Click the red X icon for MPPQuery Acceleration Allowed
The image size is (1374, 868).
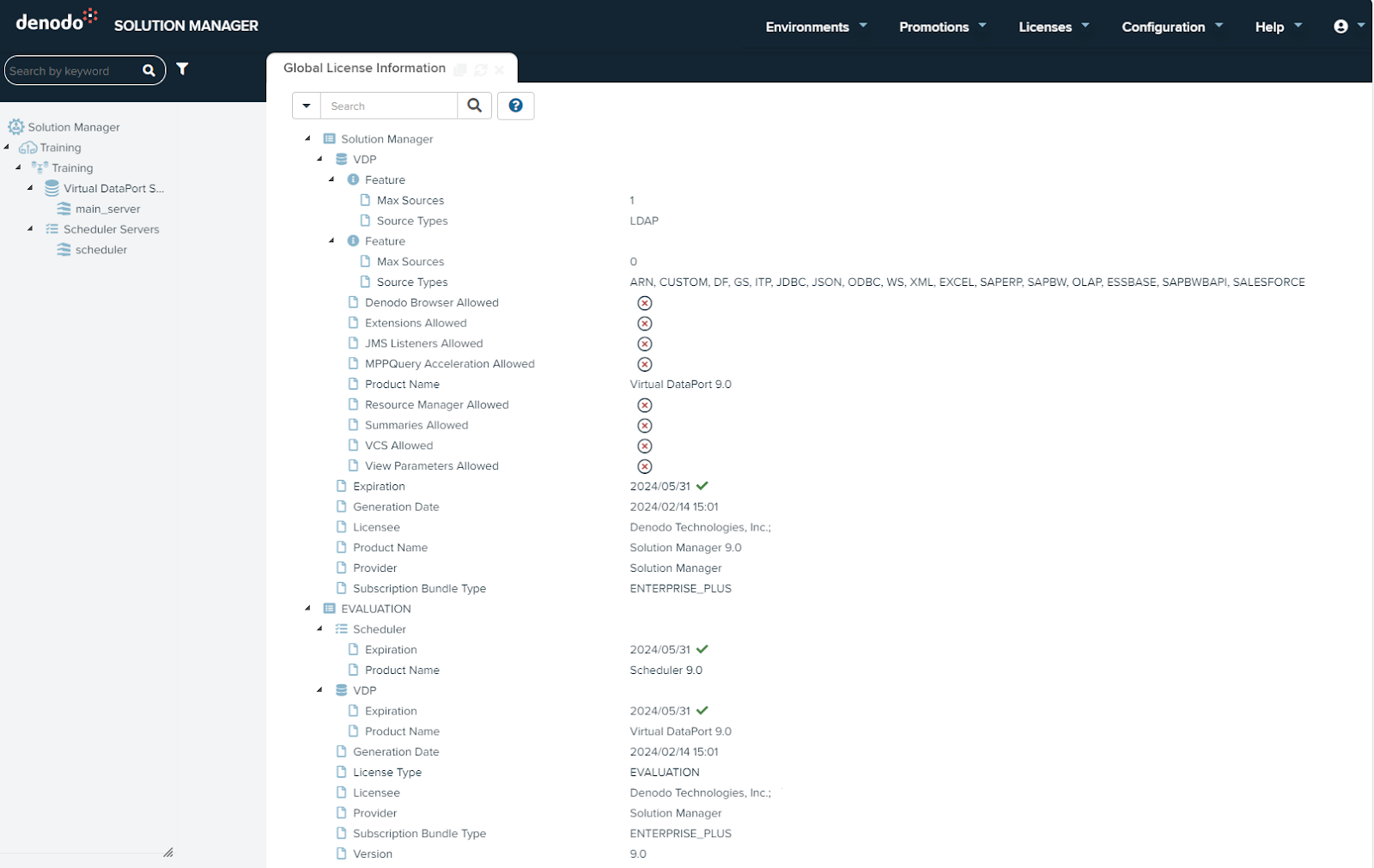pos(645,365)
